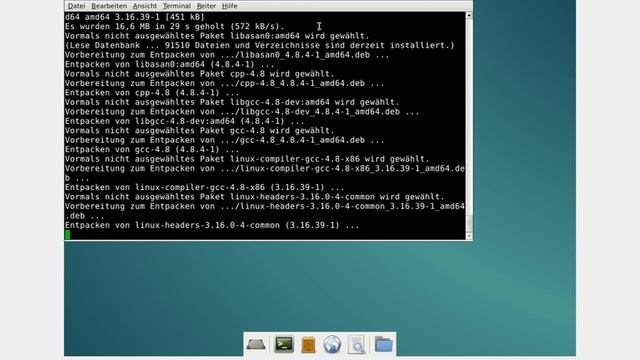Click the line 'Entpacken von cpp-4.8 (4.8.4-1)'
Viewport: 640px width, 360px height.
tap(152, 93)
